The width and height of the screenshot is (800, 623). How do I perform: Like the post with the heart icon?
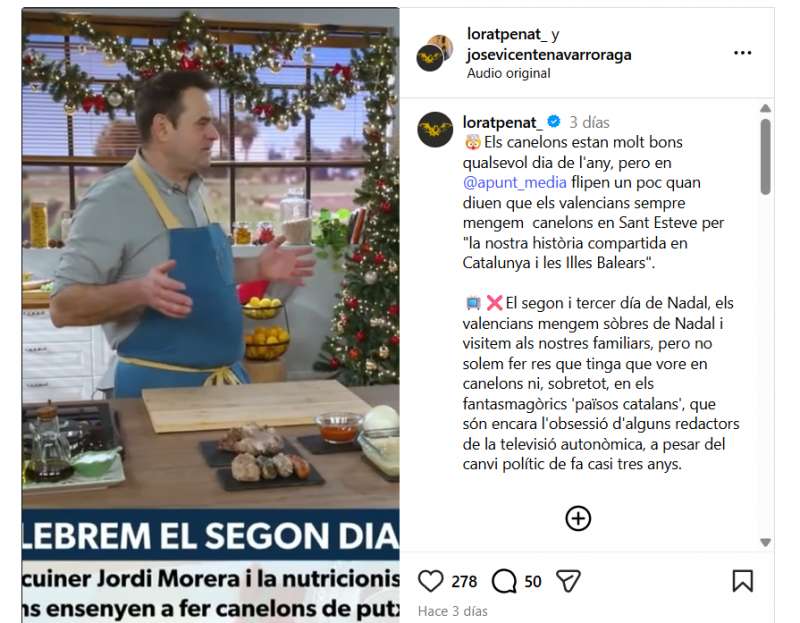click(x=431, y=581)
